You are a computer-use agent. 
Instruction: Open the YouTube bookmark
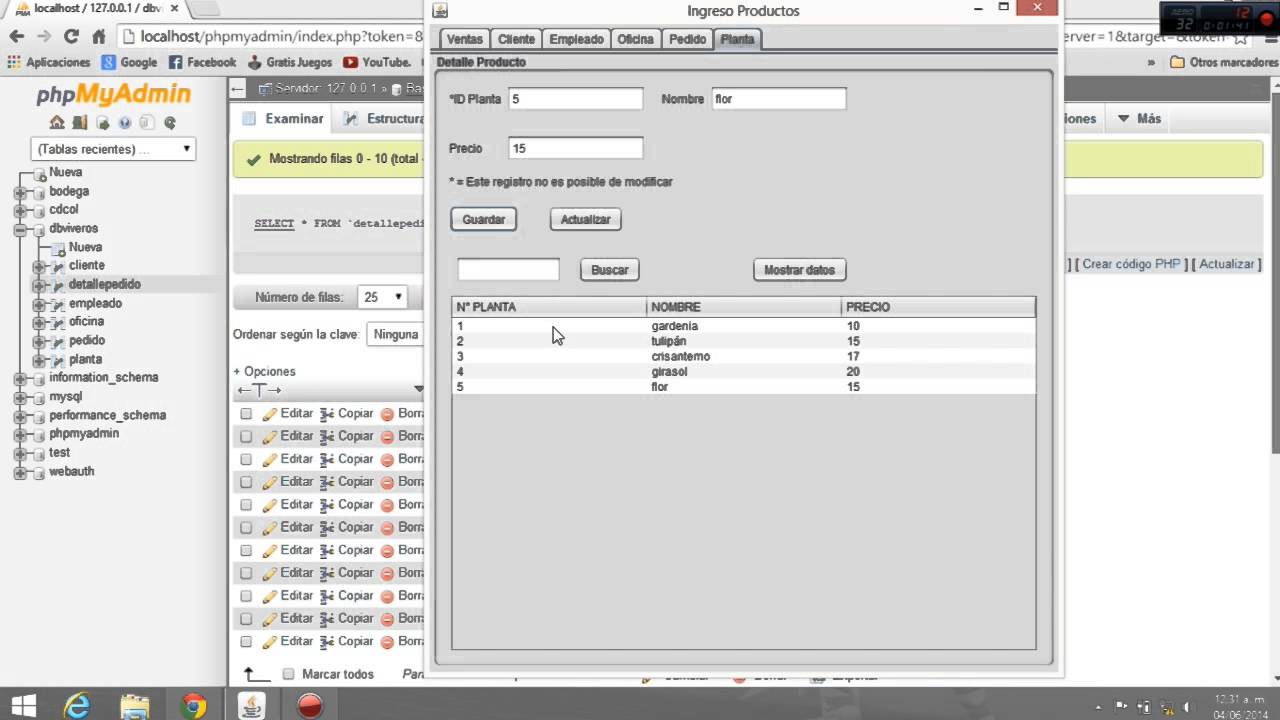(377, 62)
